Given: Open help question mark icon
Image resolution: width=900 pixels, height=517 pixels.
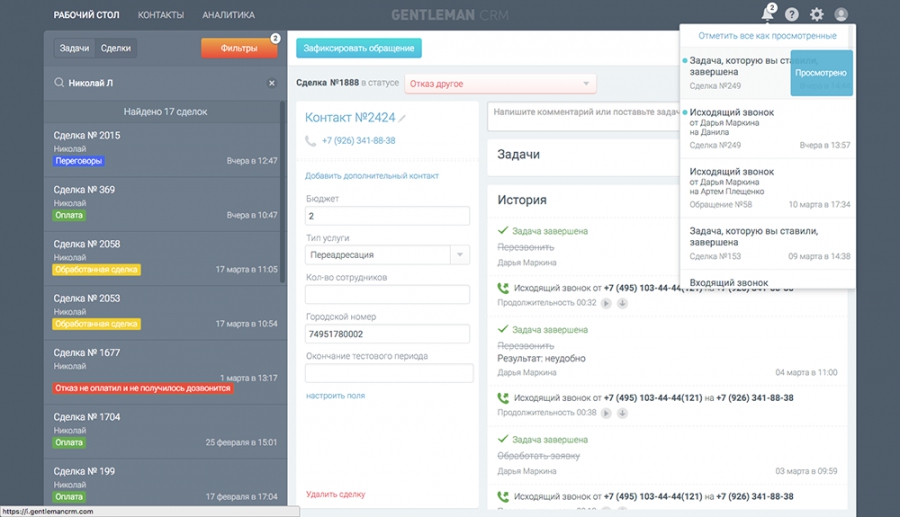Looking at the screenshot, I should pos(792,14).
